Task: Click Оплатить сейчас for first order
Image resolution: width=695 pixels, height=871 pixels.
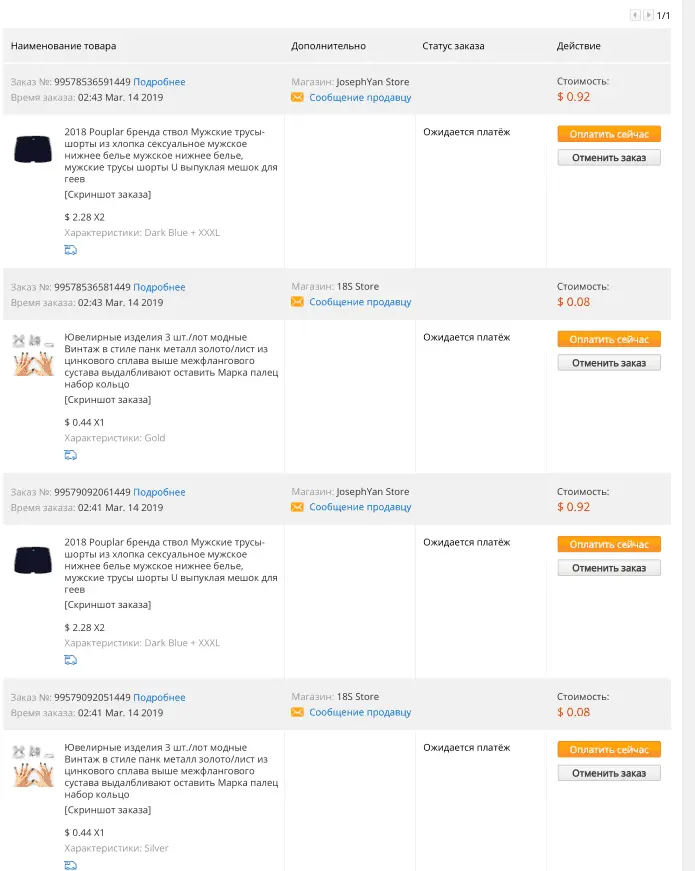Action: (609, 134)
